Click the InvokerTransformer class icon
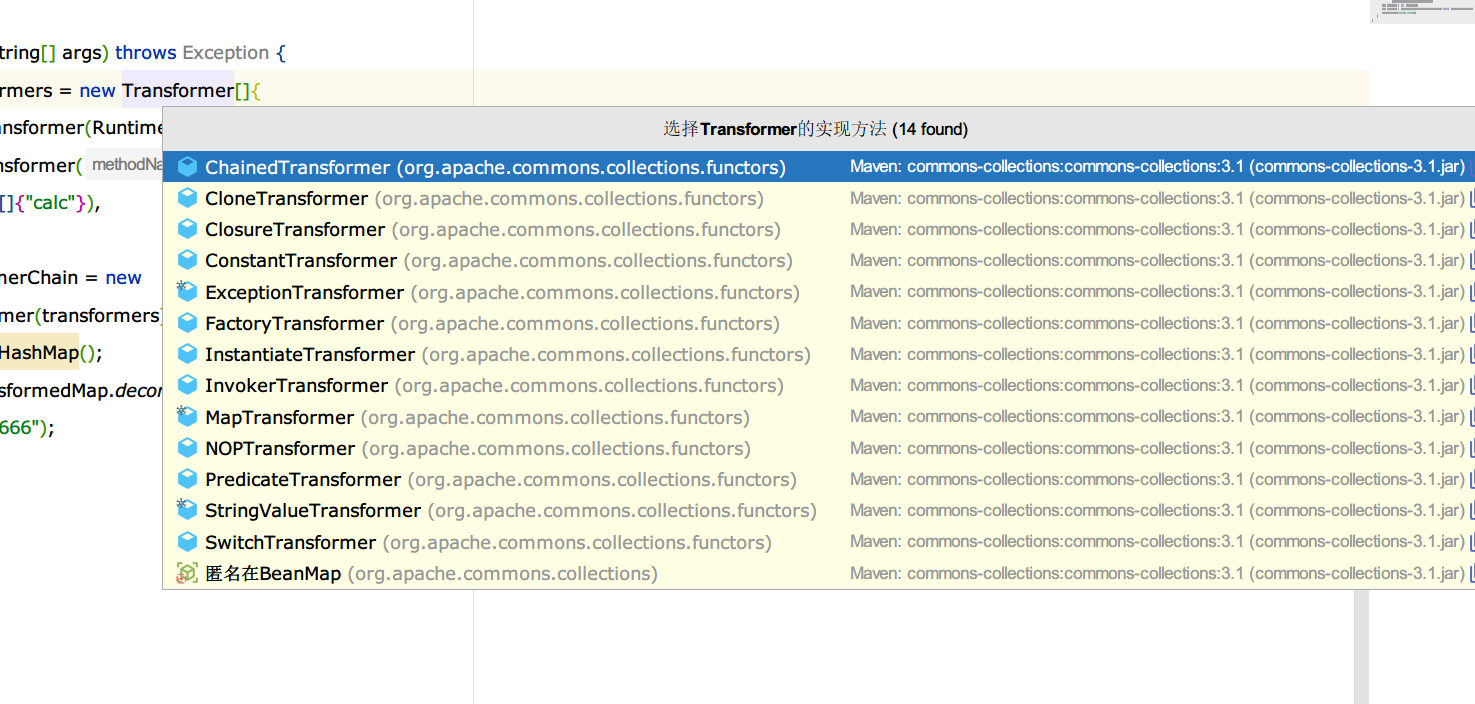 (187, 385)
